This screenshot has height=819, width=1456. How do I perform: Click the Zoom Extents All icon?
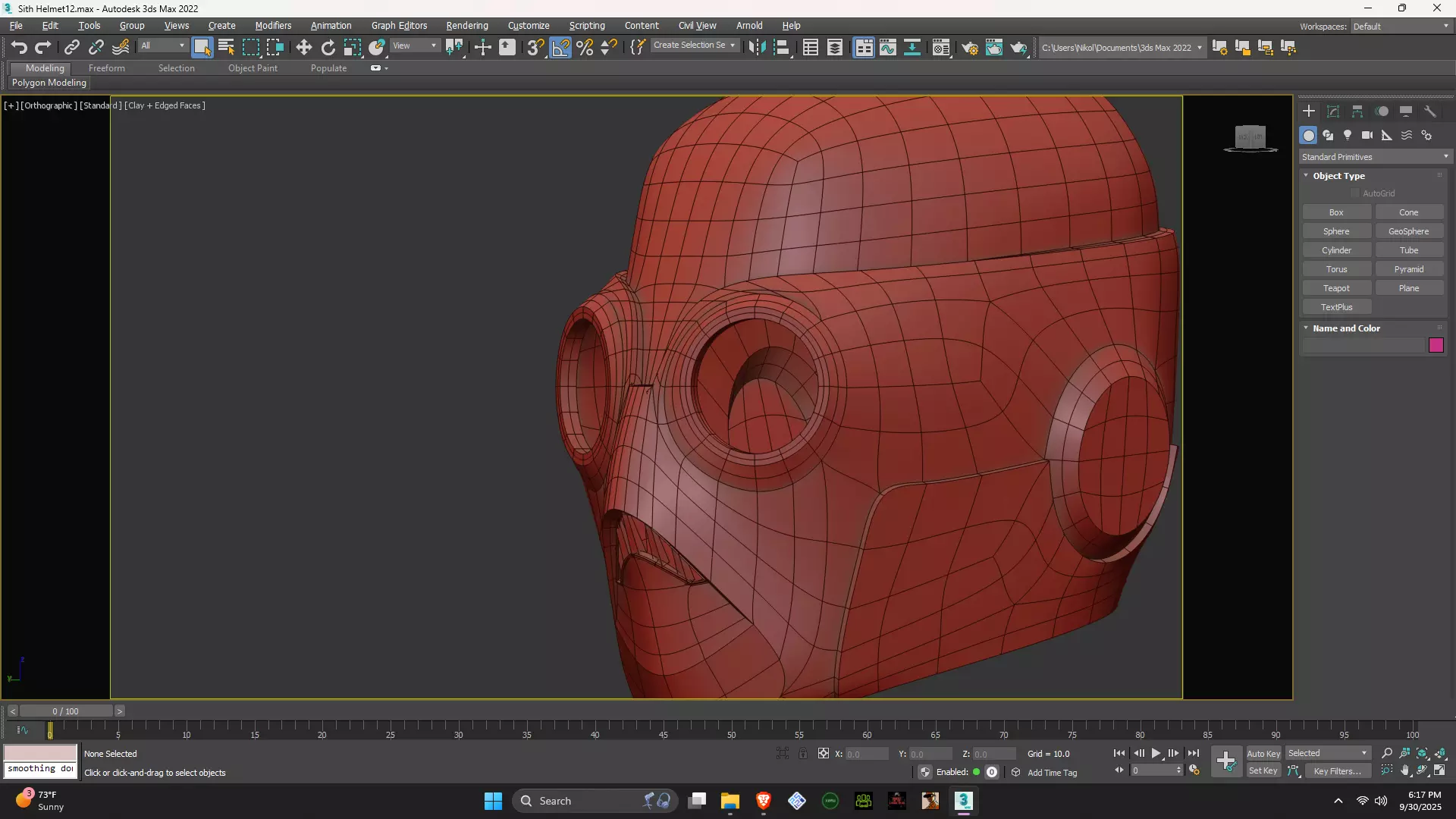click(1440, 753)
